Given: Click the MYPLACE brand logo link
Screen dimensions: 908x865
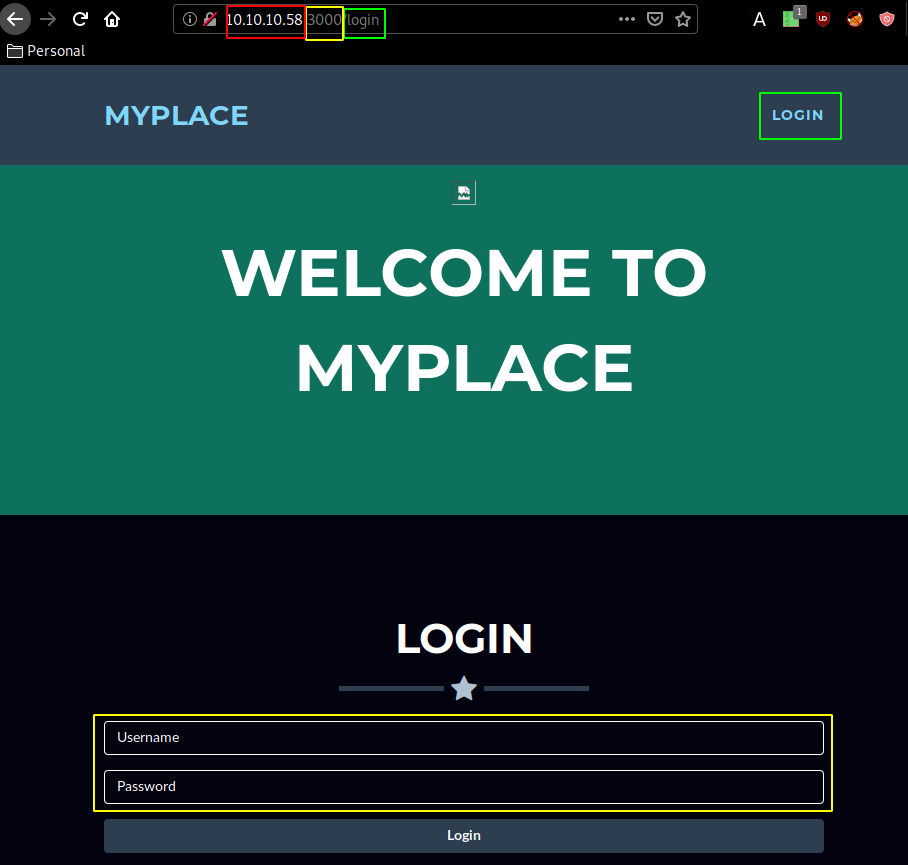Looking at the screenshot, I should click(x=176, y=115).
